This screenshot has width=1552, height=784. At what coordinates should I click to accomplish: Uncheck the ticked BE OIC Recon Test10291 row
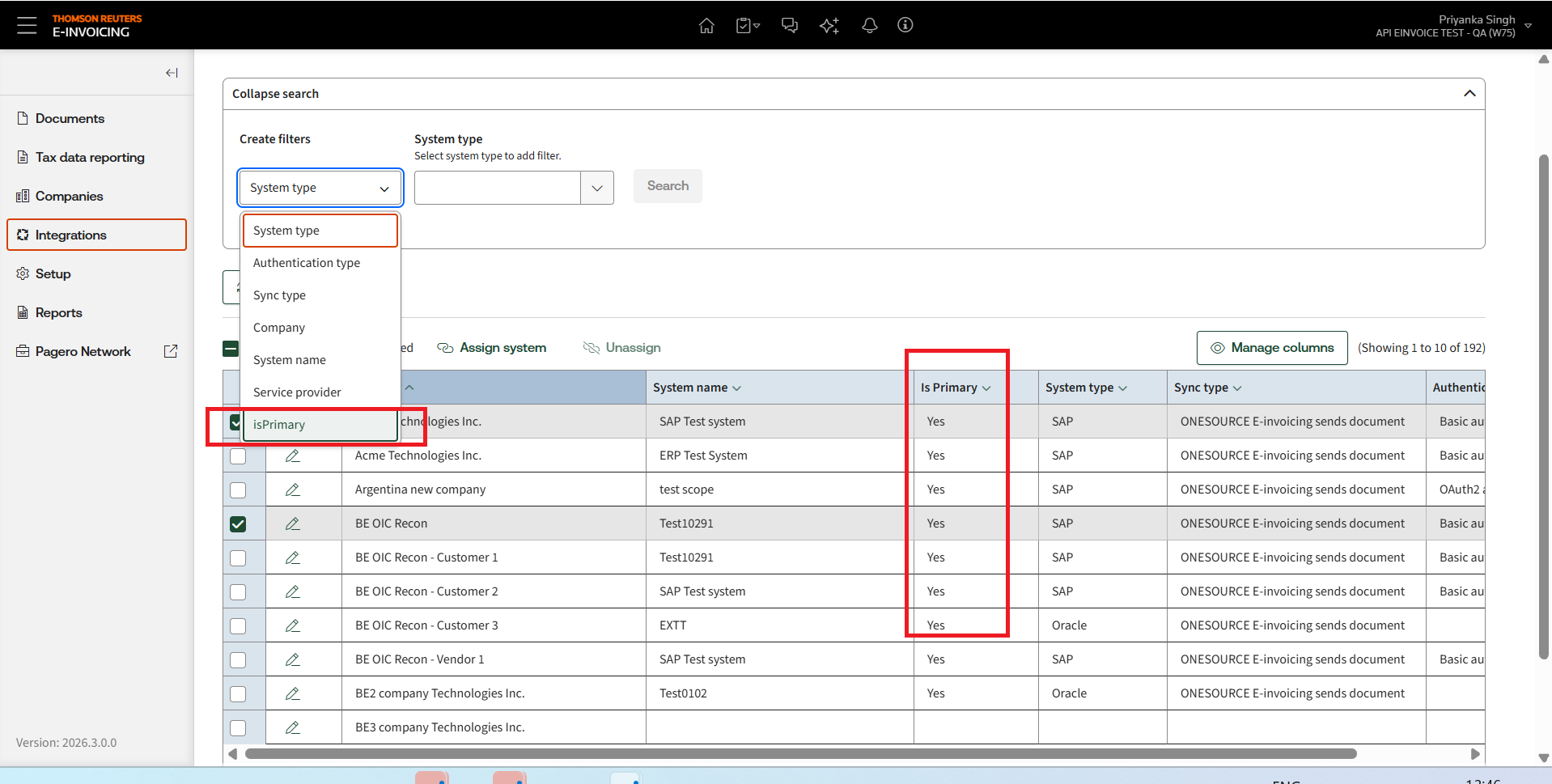pyautogui.click(x=238, y=524)
